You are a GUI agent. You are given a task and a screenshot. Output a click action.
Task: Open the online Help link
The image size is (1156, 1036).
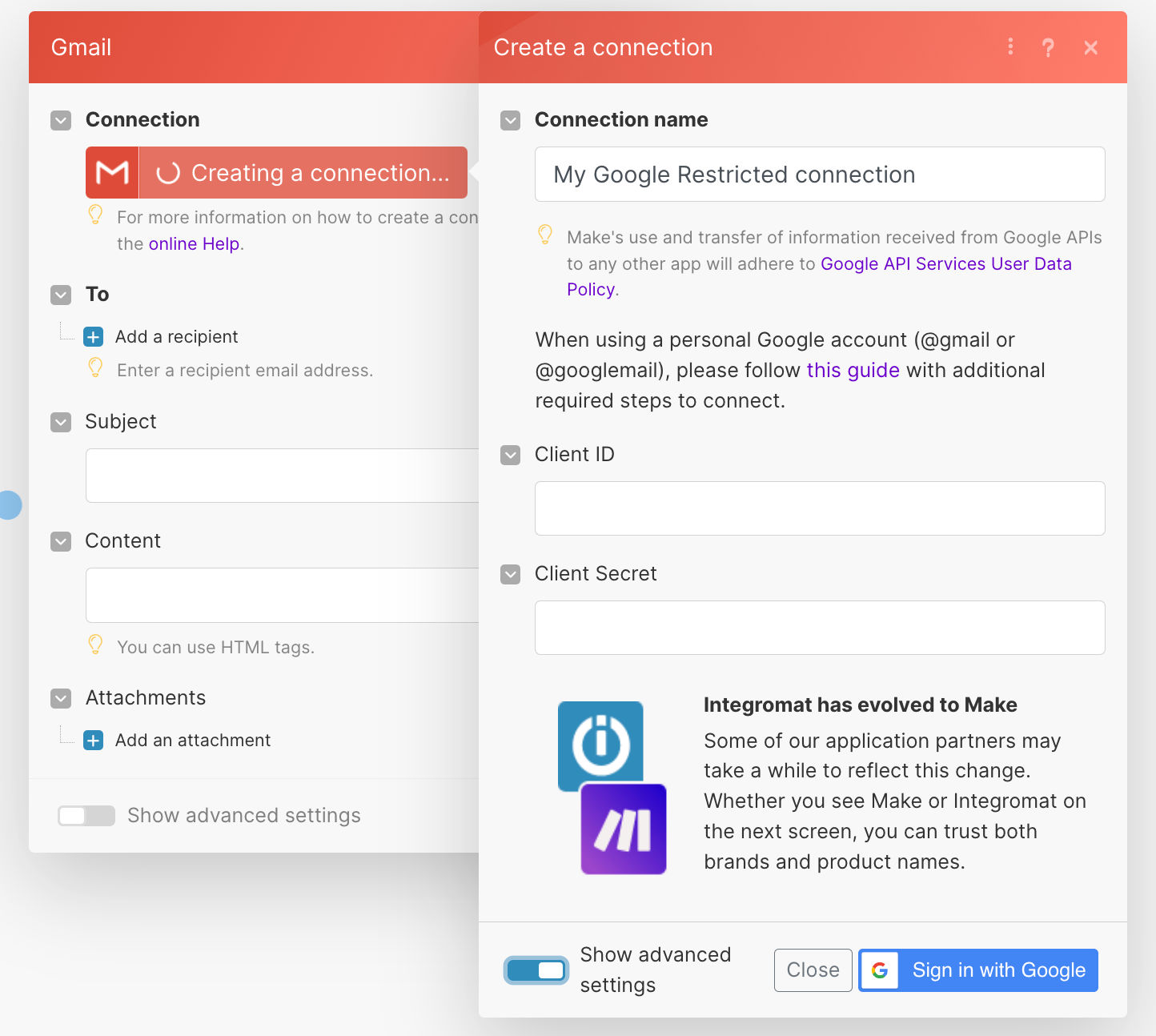[194, 243]
